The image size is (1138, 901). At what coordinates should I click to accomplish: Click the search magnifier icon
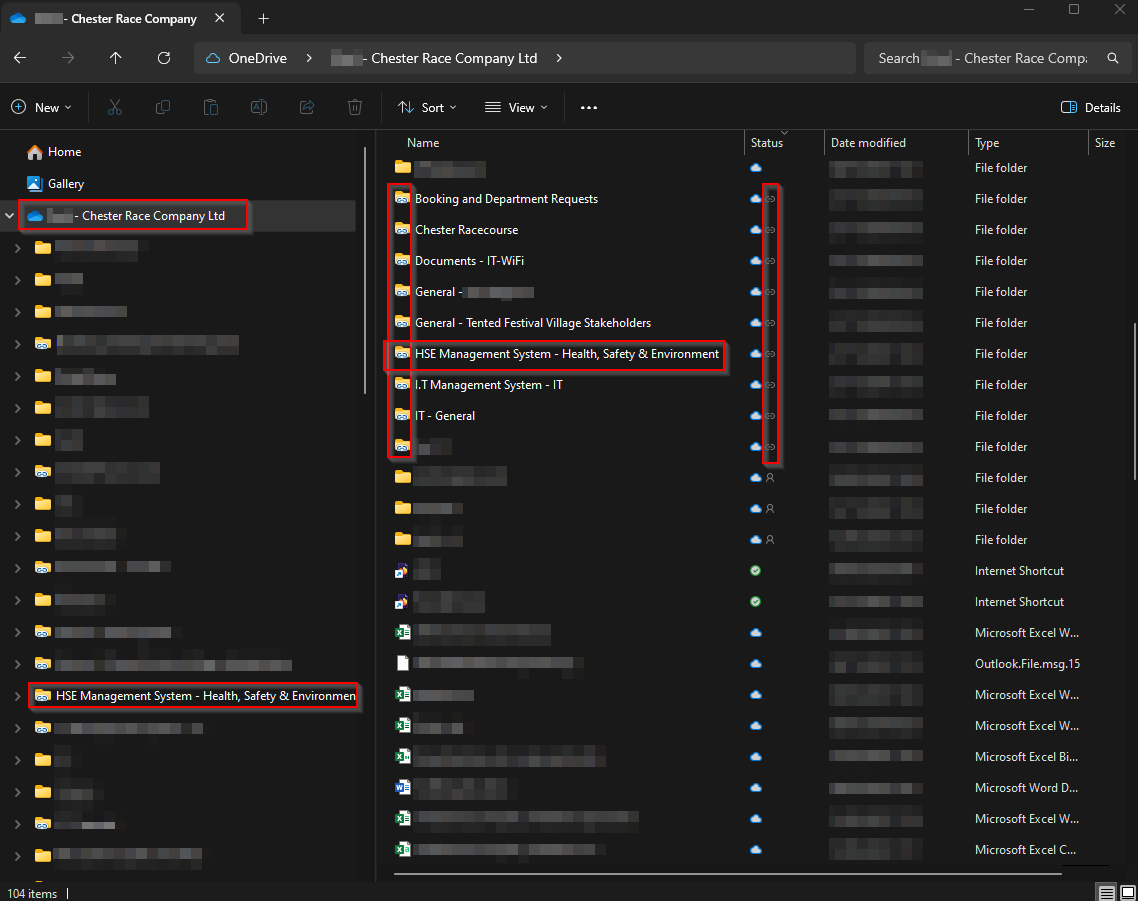tap(1113, 58)
